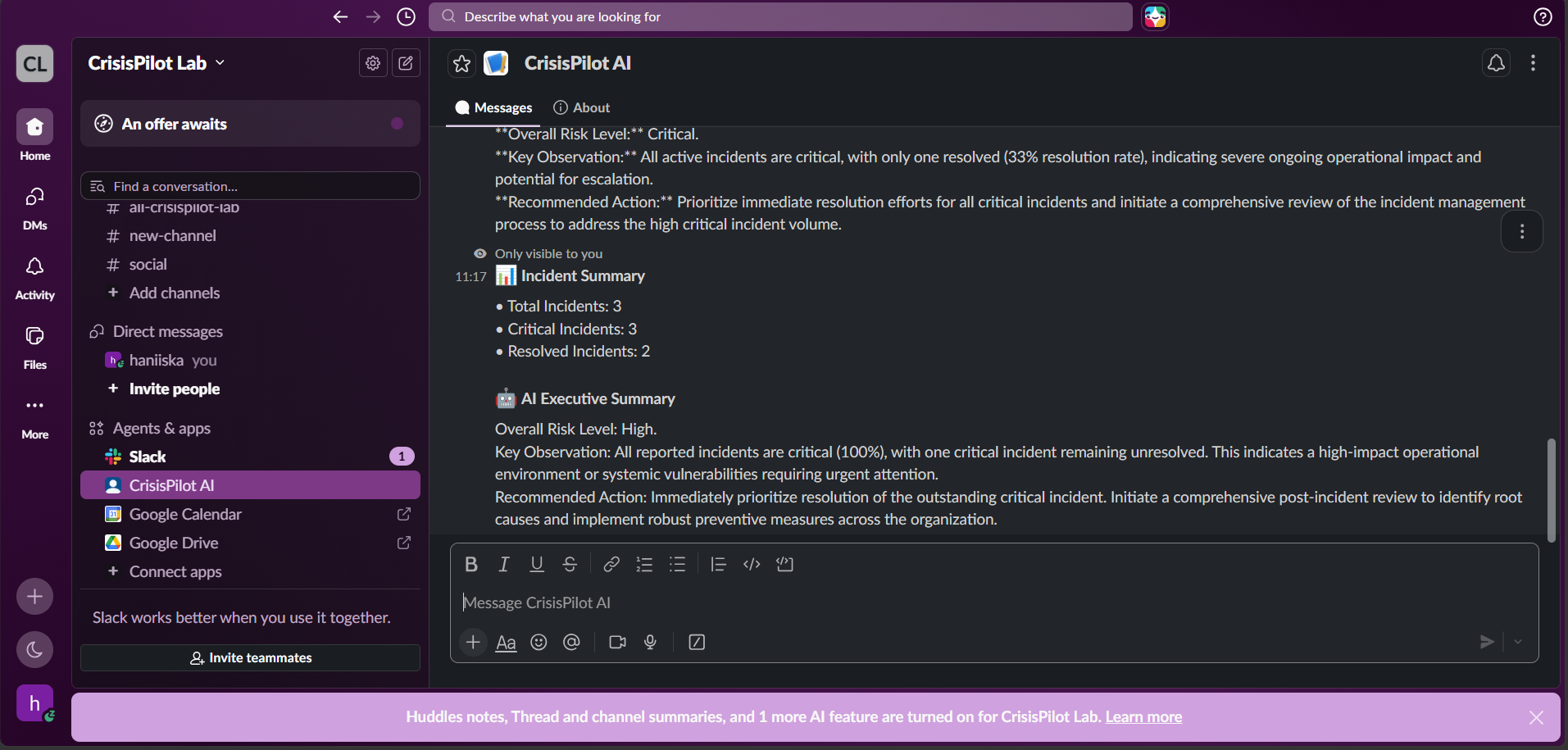The width and height of the screenshot is (1568, 750).
Task: Click the Message CrisisPilot AI input
Action: (994, 602)
